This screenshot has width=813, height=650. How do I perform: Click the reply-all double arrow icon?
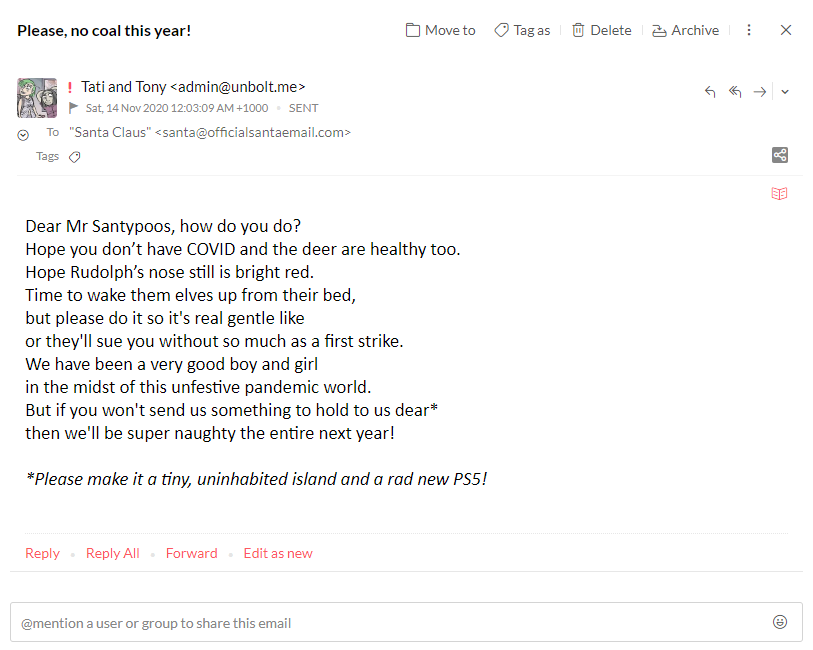735,91
